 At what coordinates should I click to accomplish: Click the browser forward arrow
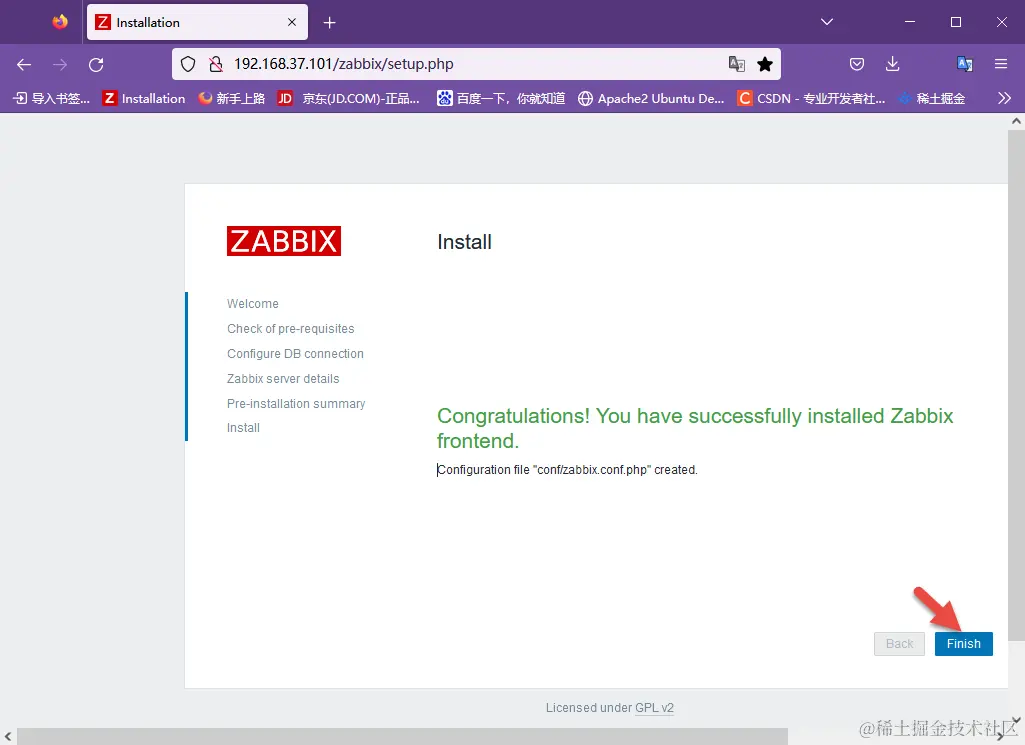[59, 64]
